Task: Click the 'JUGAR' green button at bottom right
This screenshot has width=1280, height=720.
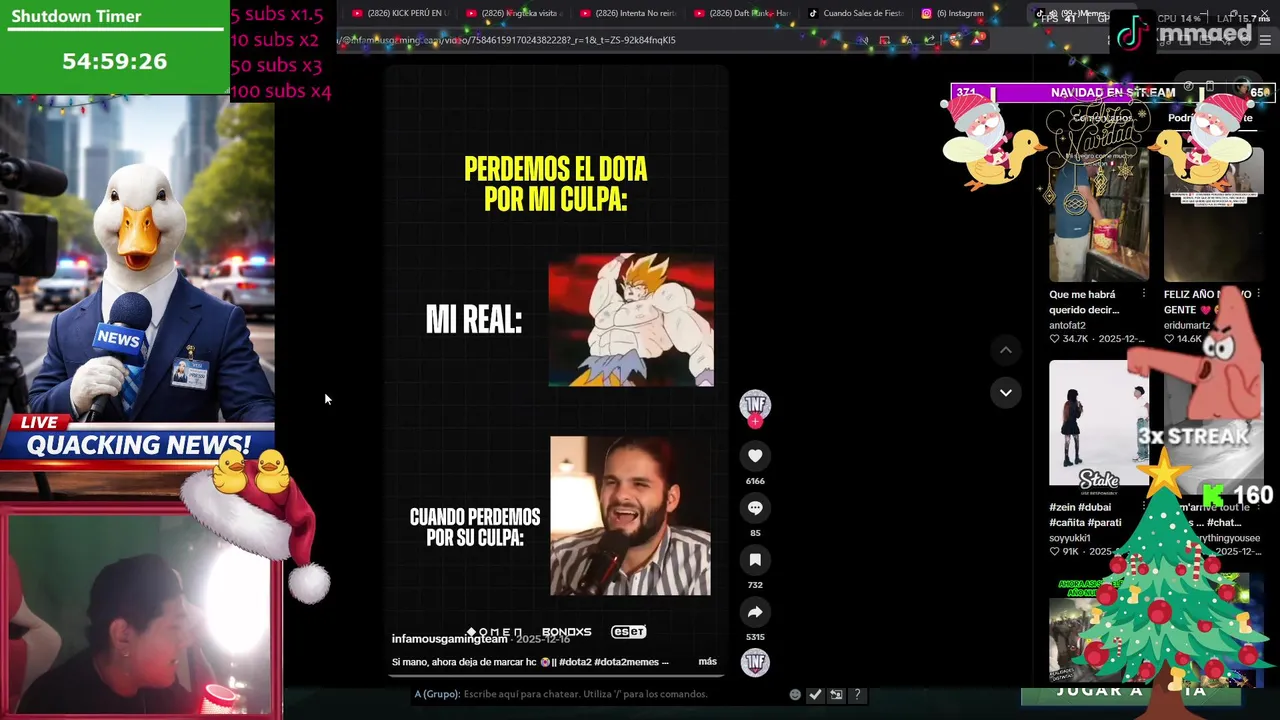Action: (1130, 692)
